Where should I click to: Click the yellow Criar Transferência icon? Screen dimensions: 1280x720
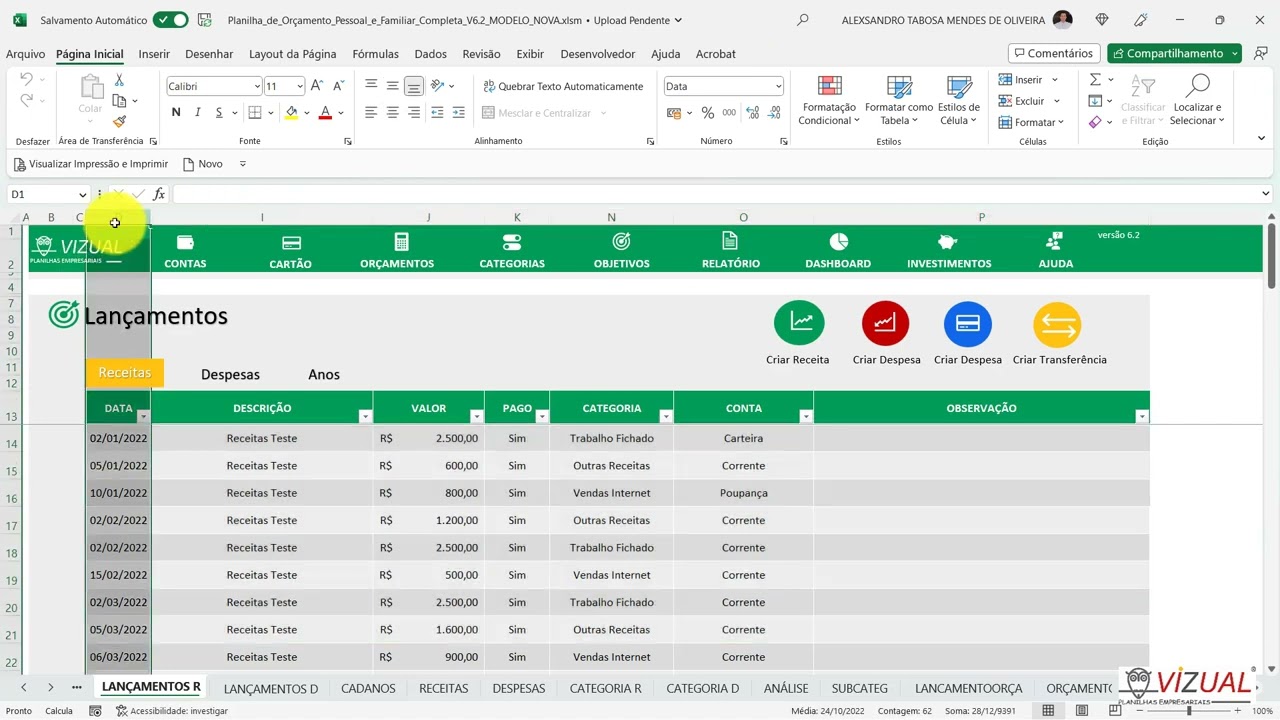coord(1058,326)
